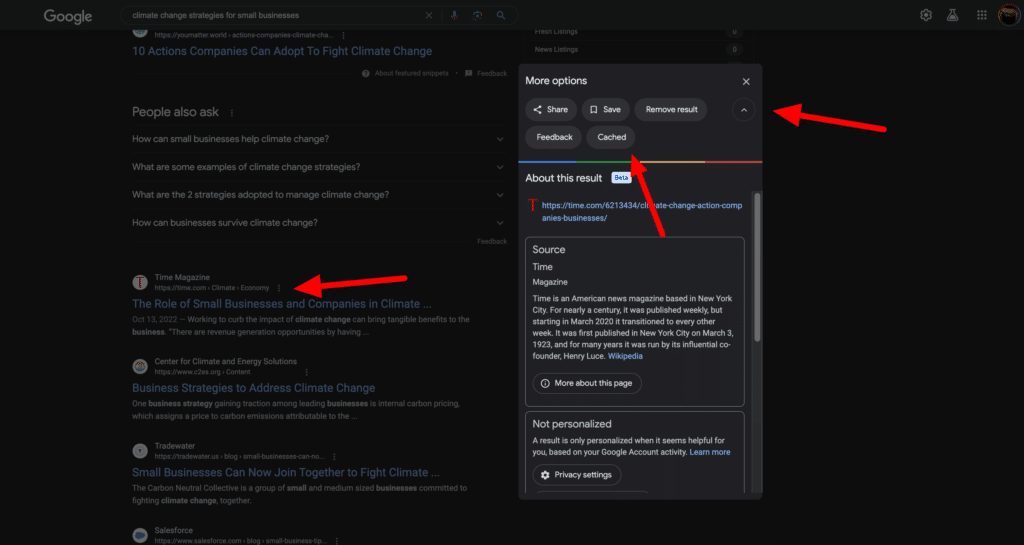Click Feedback below People also ask
The height and width of the screenshot is (545, 1024).
point(492,241)
